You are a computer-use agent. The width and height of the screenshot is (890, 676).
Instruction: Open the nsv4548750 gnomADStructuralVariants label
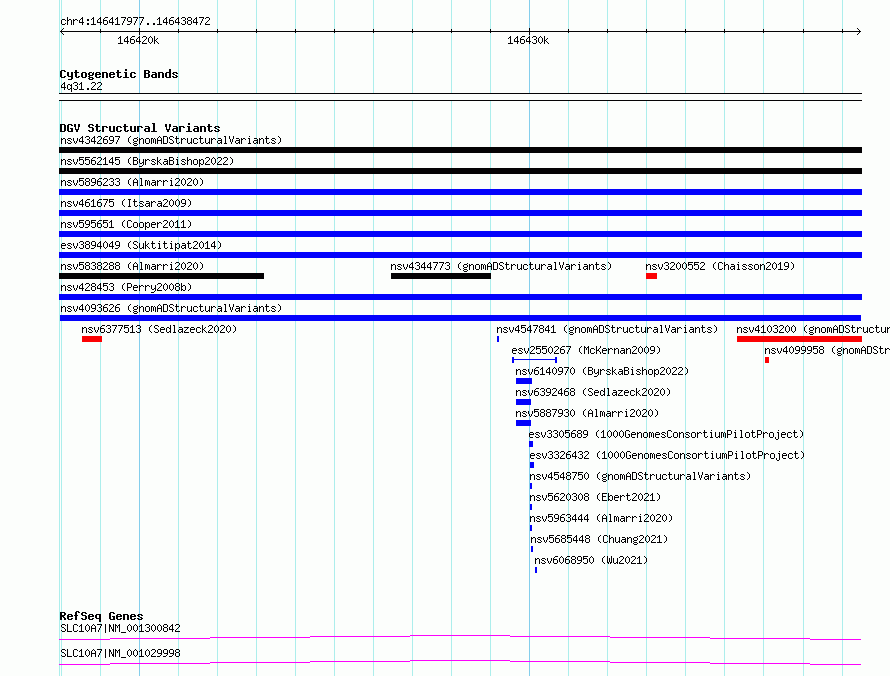click(640, 476)
